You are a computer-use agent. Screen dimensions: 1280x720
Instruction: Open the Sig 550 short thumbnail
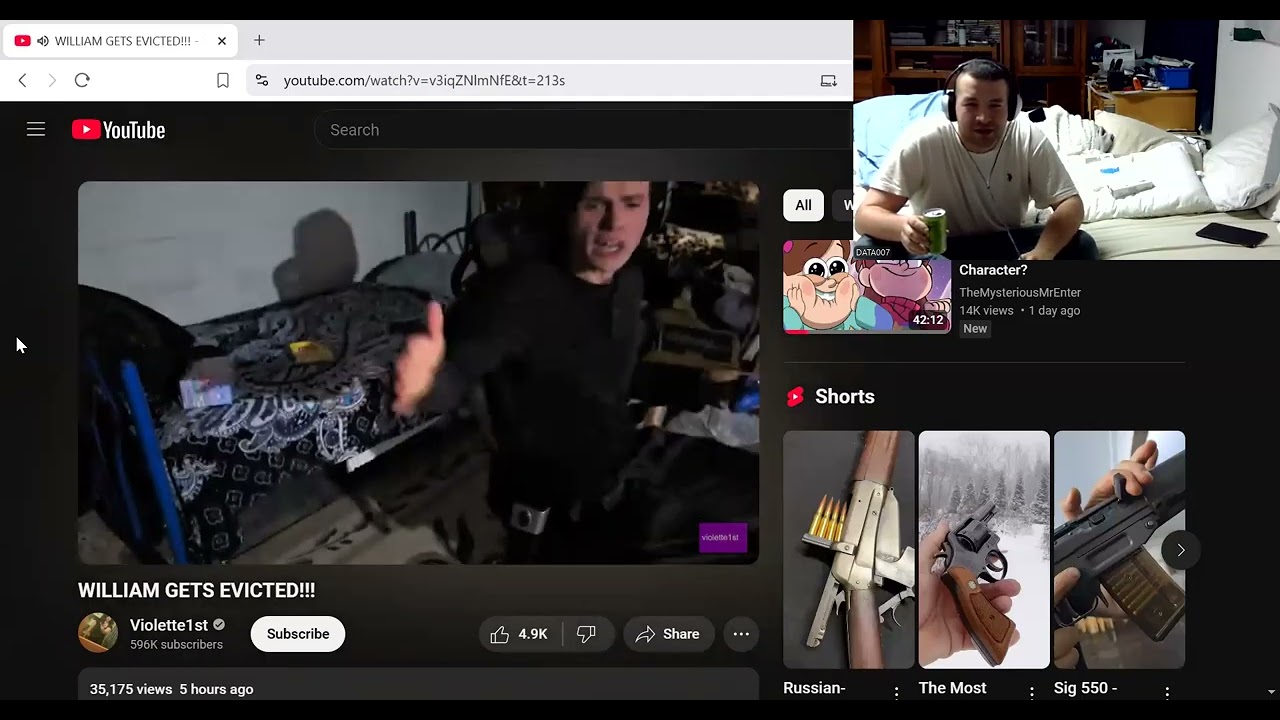1120,549
